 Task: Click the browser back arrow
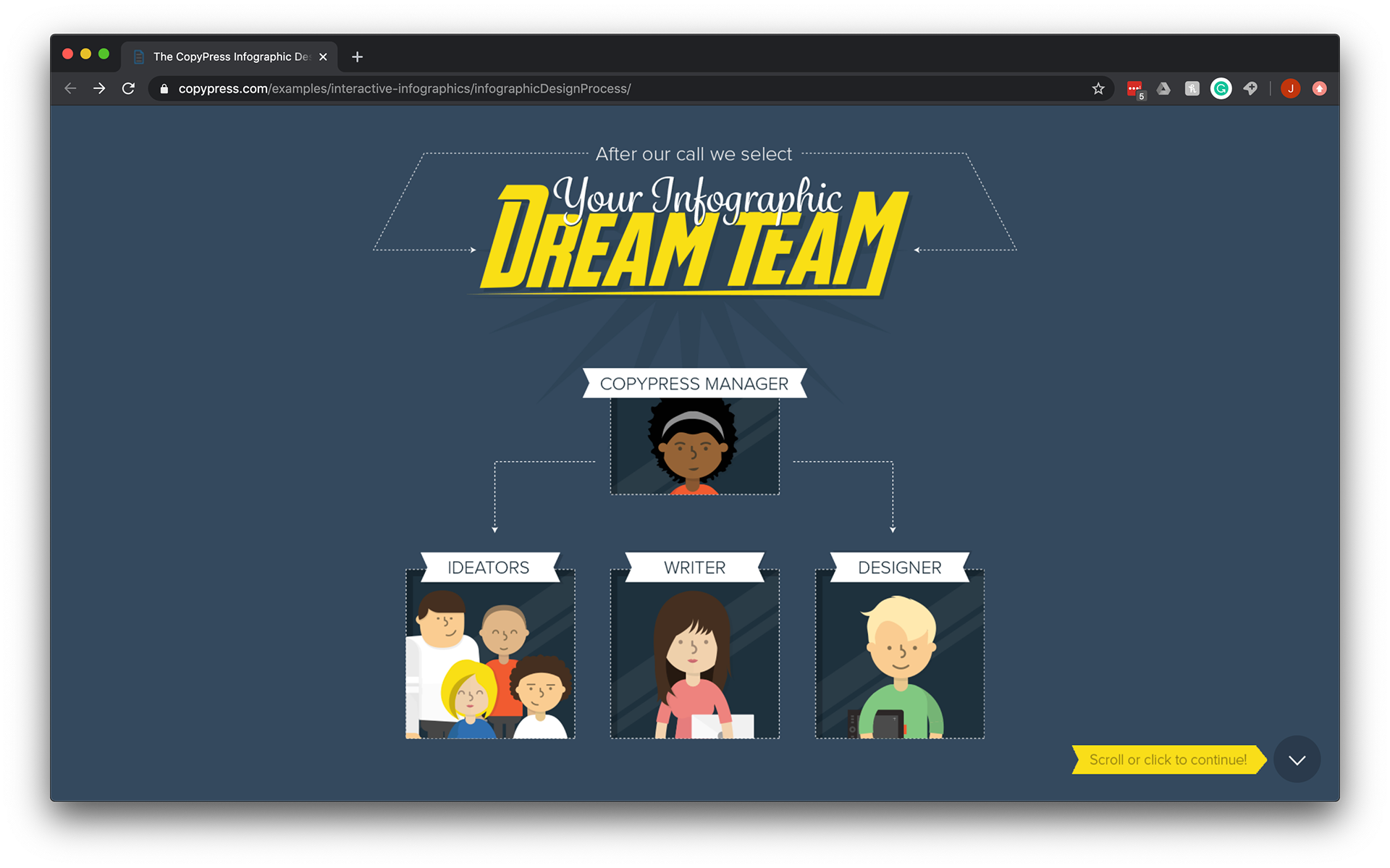coord(70,88)
